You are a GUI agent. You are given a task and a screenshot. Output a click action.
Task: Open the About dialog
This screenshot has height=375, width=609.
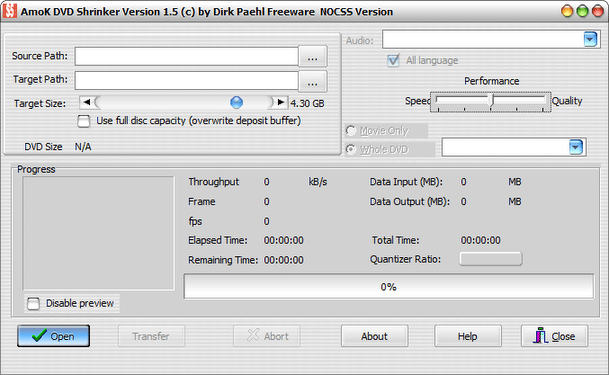374,336
